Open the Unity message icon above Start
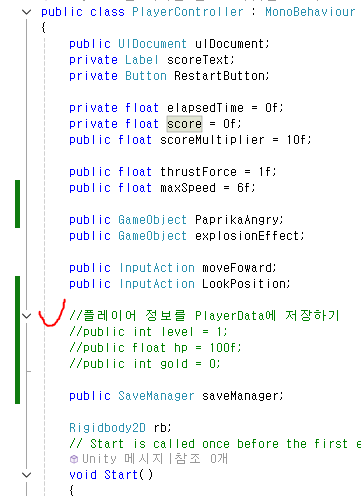 pos(74,459)
